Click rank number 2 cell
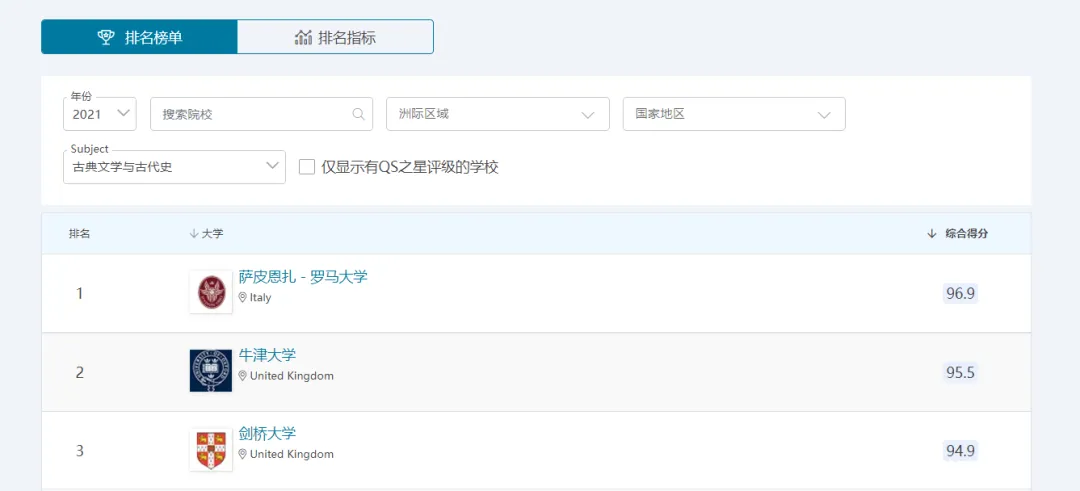 pyautogui.click(x=80, y=373)
